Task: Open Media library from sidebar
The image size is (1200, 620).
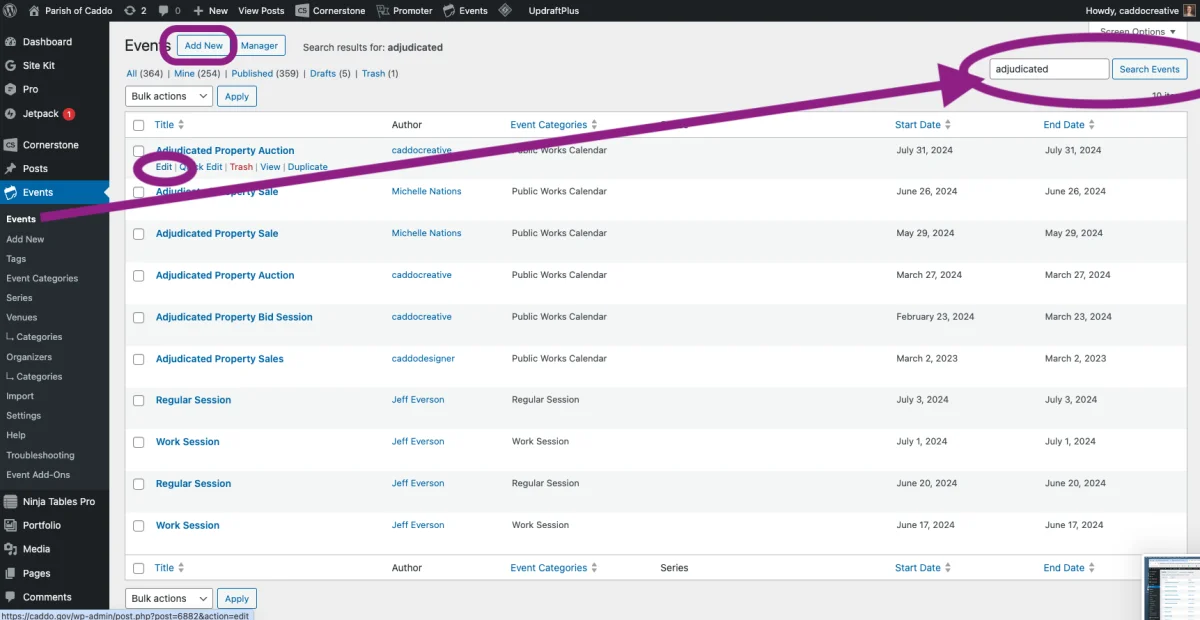Action: point(36,549)
